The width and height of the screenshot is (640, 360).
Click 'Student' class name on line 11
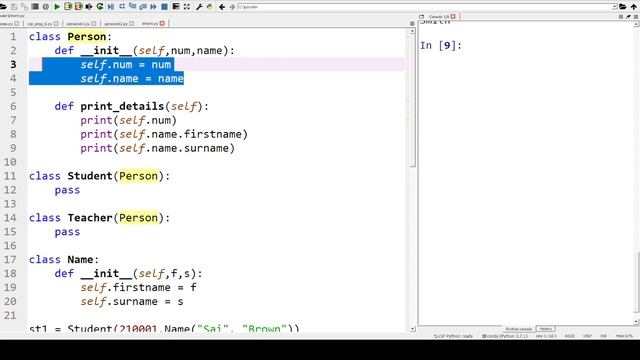pyautogui.click(x=90, y=176)
